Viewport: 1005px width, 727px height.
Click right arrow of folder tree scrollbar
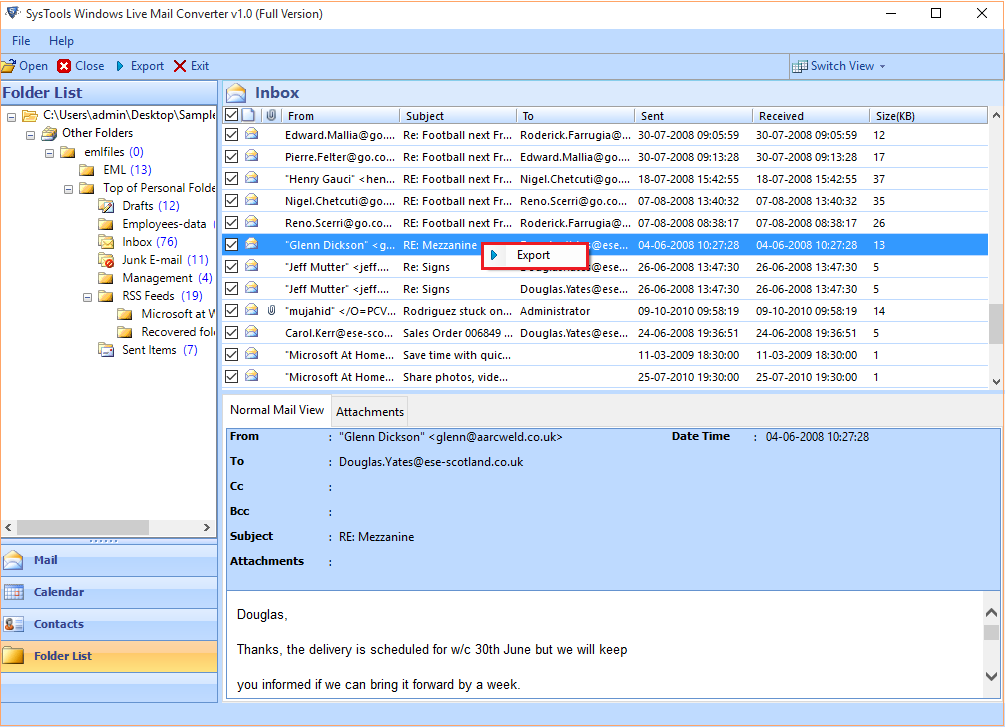[206, 528]
